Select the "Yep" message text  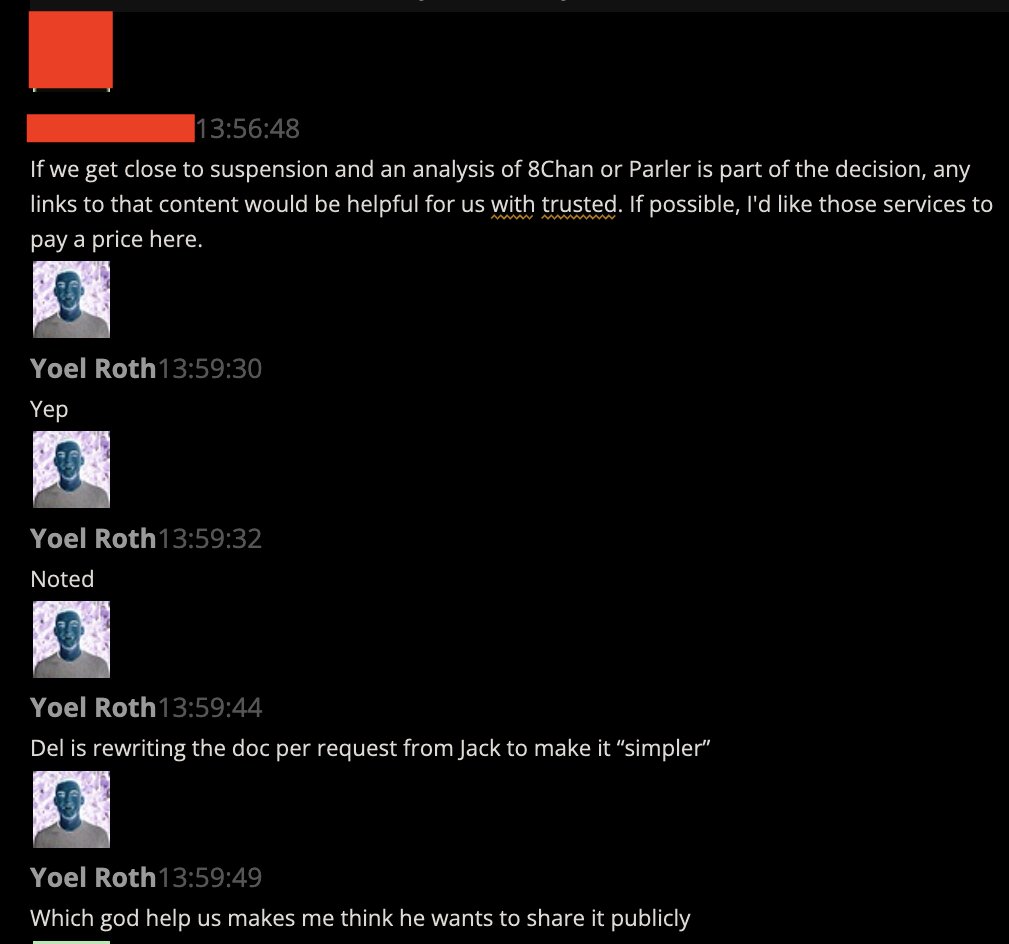(x=49, y=409)
